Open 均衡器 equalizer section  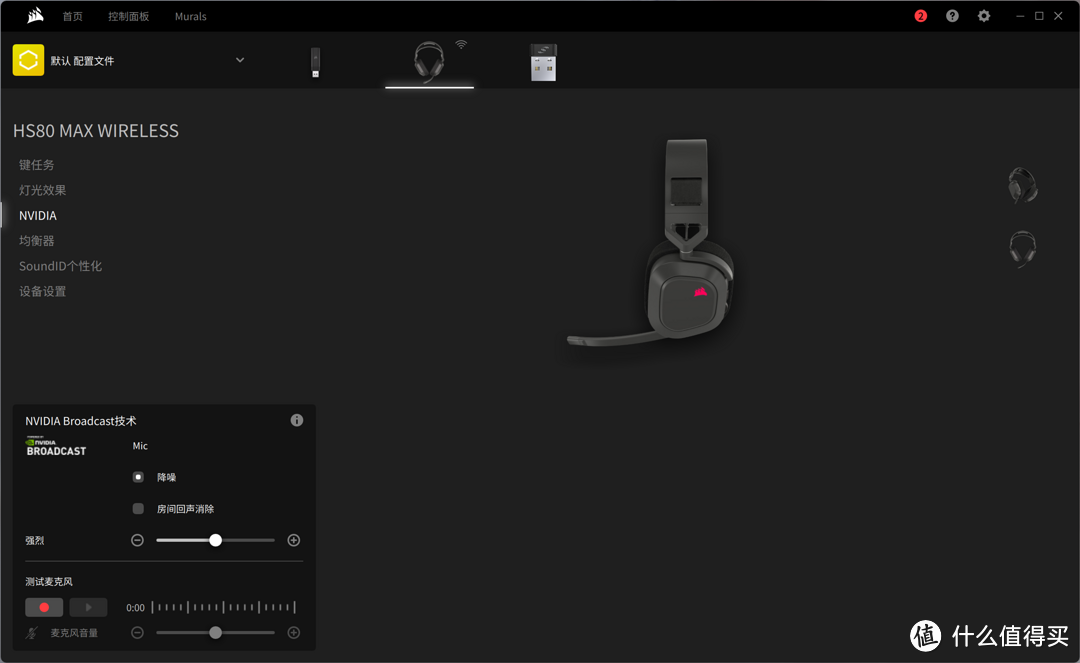[37, 240]
